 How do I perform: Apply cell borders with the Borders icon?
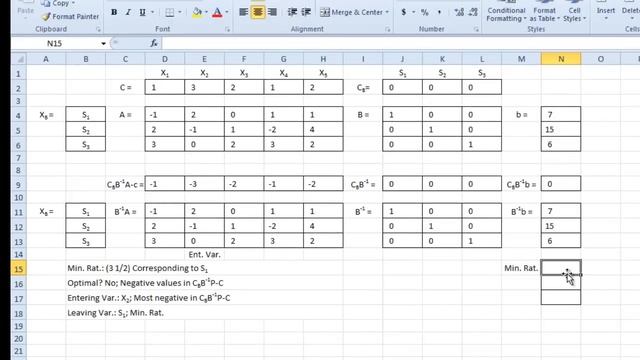170,12
